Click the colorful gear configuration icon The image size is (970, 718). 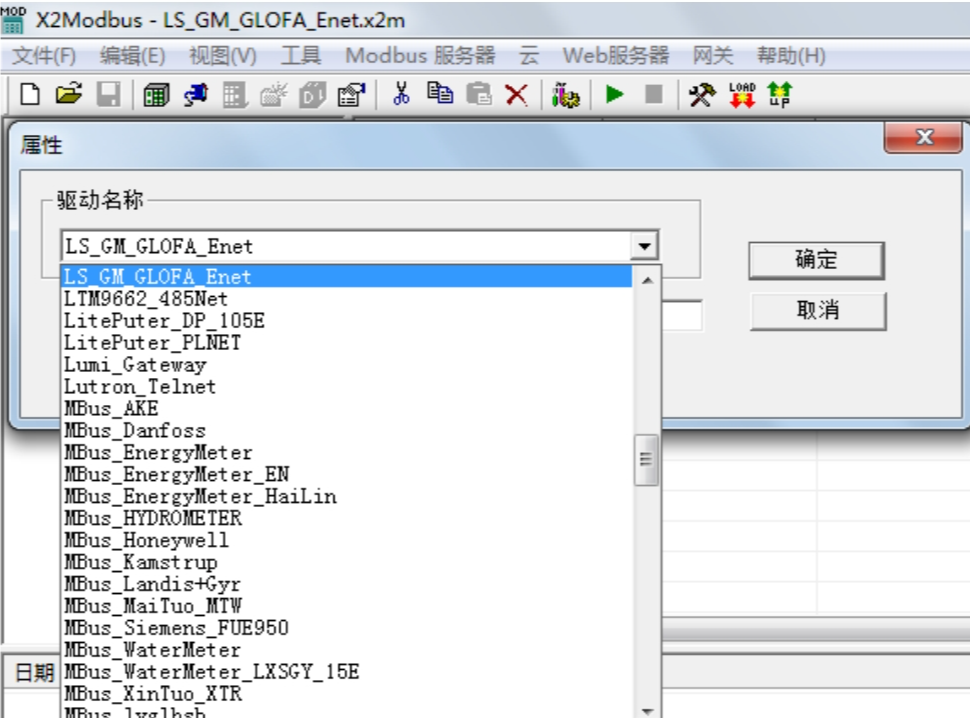[x=565, y=95]
